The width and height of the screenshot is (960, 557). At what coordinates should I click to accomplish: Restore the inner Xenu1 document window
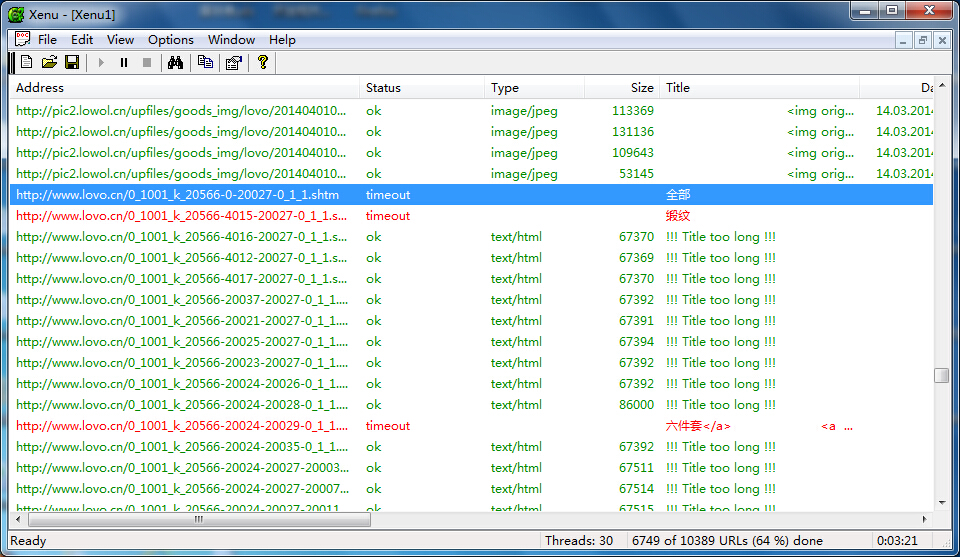point(923,41)
